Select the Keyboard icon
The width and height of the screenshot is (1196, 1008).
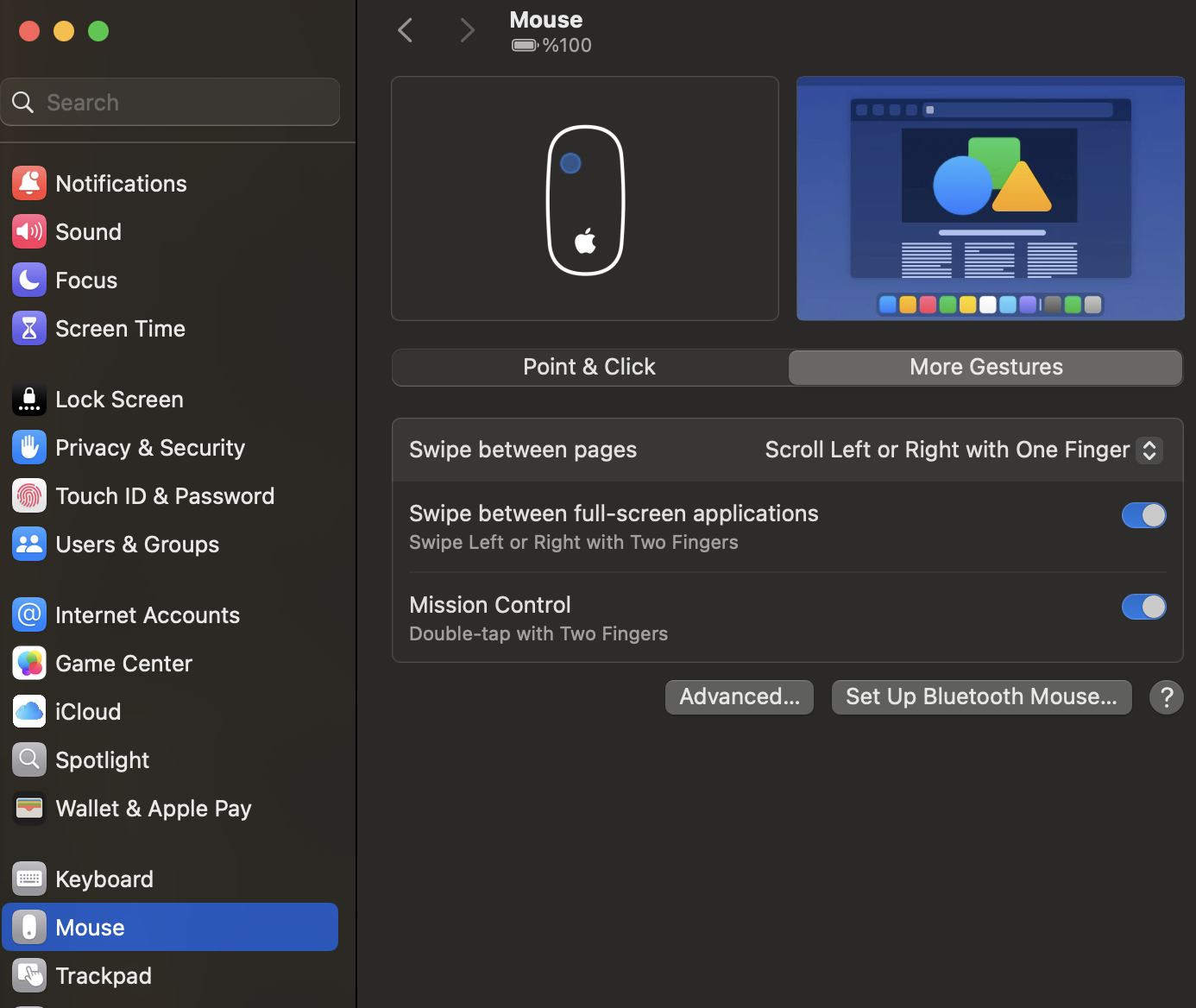(29, 879)
